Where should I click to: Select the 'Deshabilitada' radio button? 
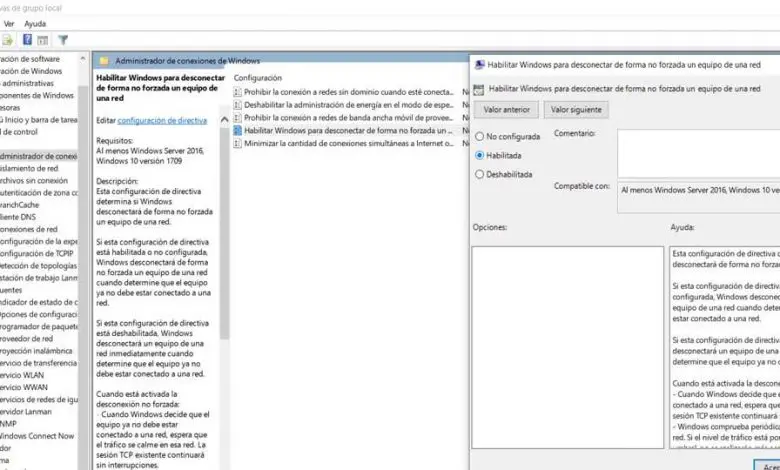(x=480, y=175)
